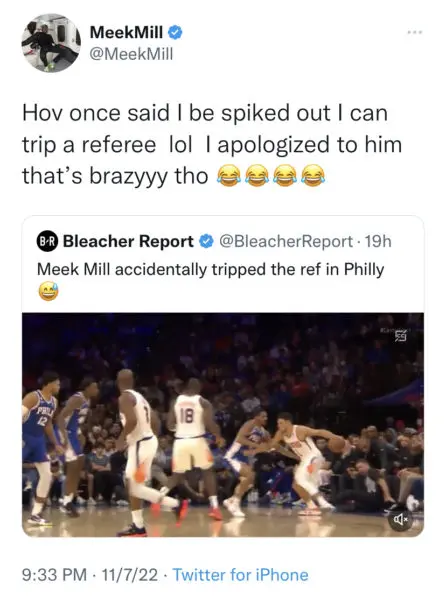Open the @BleacherReport handle
Image resolution: width=446 pixels, height=600 pixels.
coord(285,241)
